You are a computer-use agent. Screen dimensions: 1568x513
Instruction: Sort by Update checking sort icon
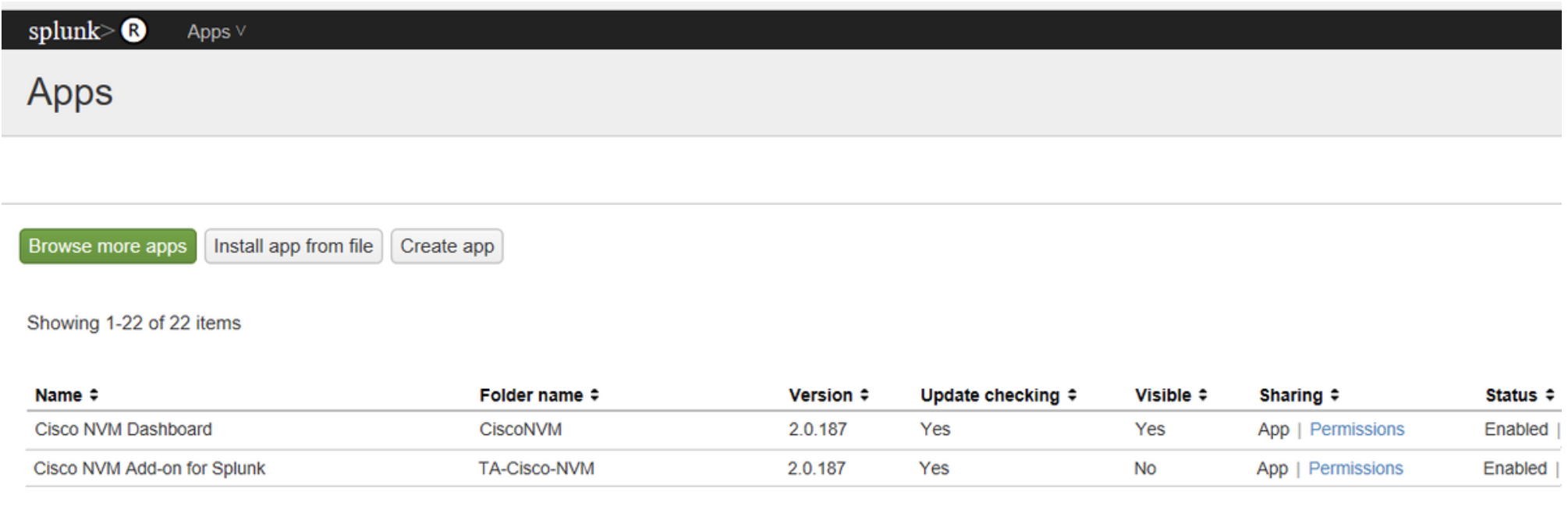[x=1072, y=395]
